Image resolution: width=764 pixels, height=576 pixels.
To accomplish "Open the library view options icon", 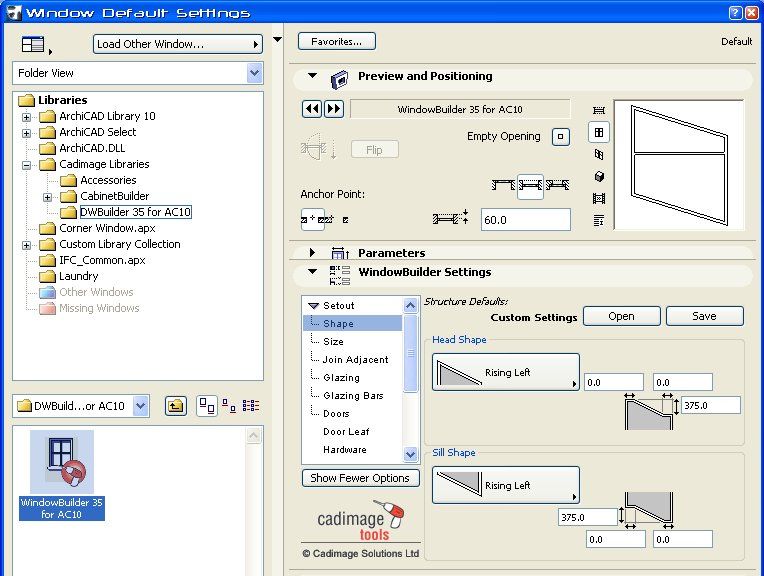I will (x=36, y=45).
